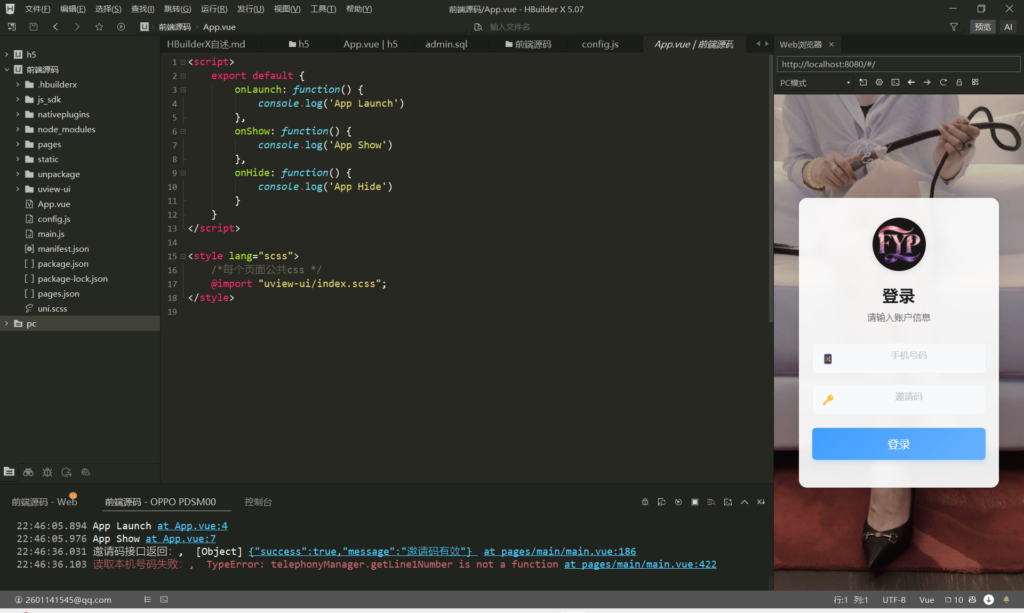
Task: Click the blue 登录 login button
Action: point(899,444)
